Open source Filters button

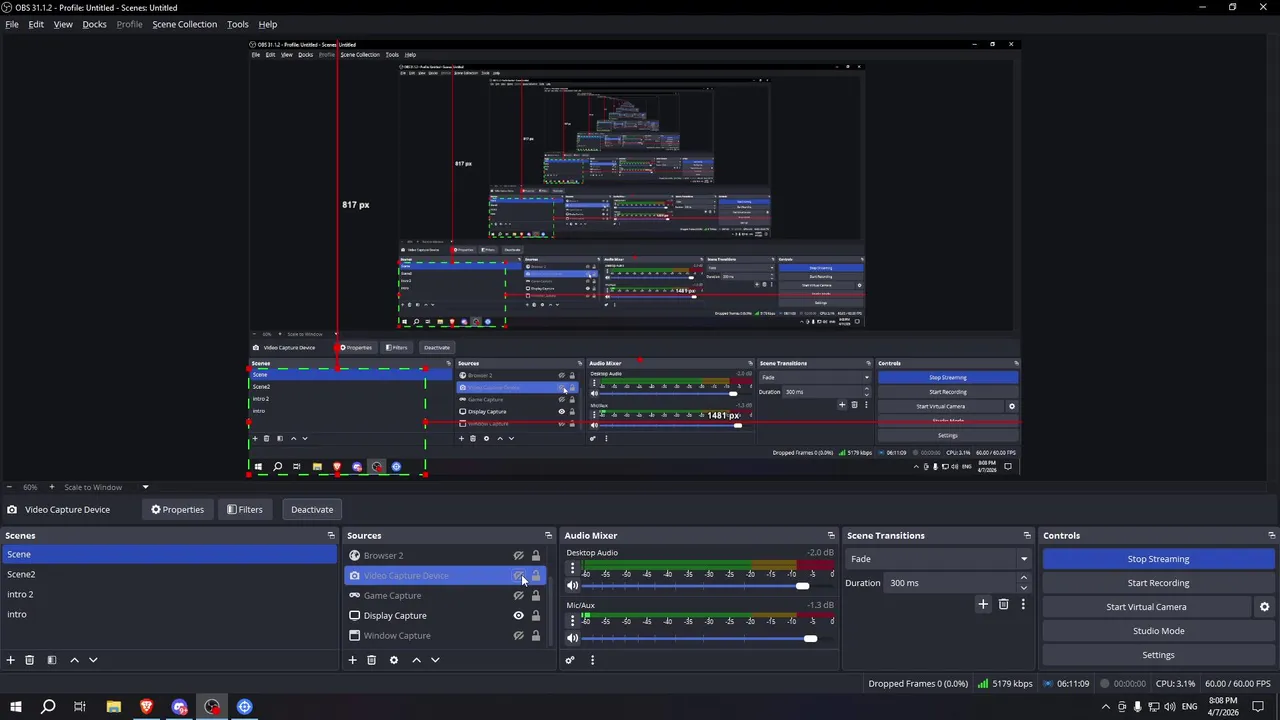(245, 510)
